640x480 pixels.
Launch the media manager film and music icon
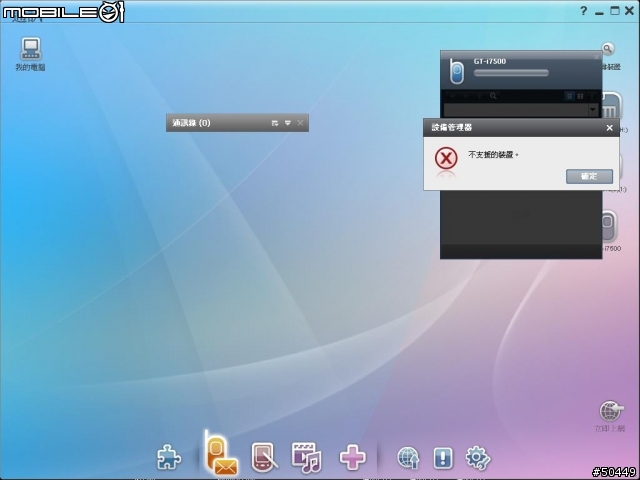click(307, 457)
